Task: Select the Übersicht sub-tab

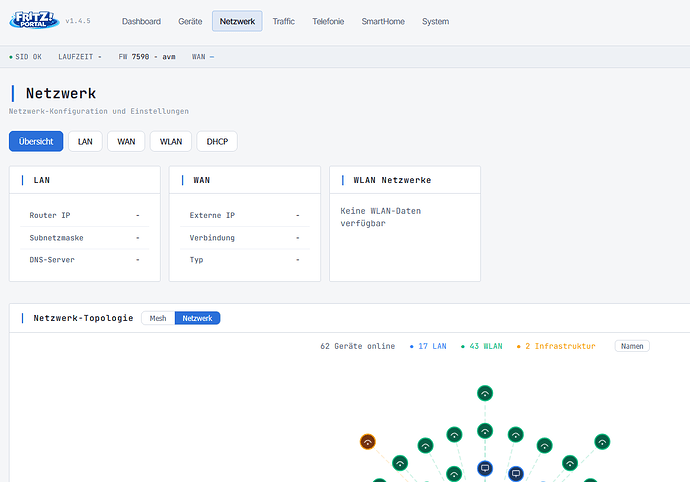Action: (36, 141)
